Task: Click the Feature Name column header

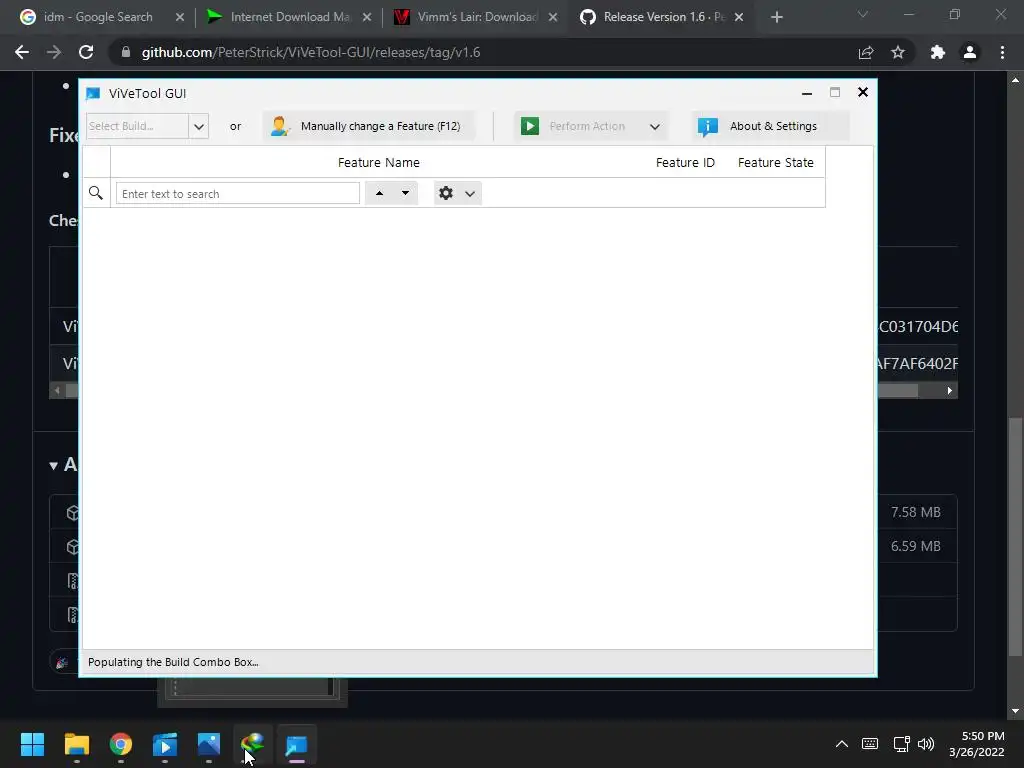Action: (x=379, y=163)
